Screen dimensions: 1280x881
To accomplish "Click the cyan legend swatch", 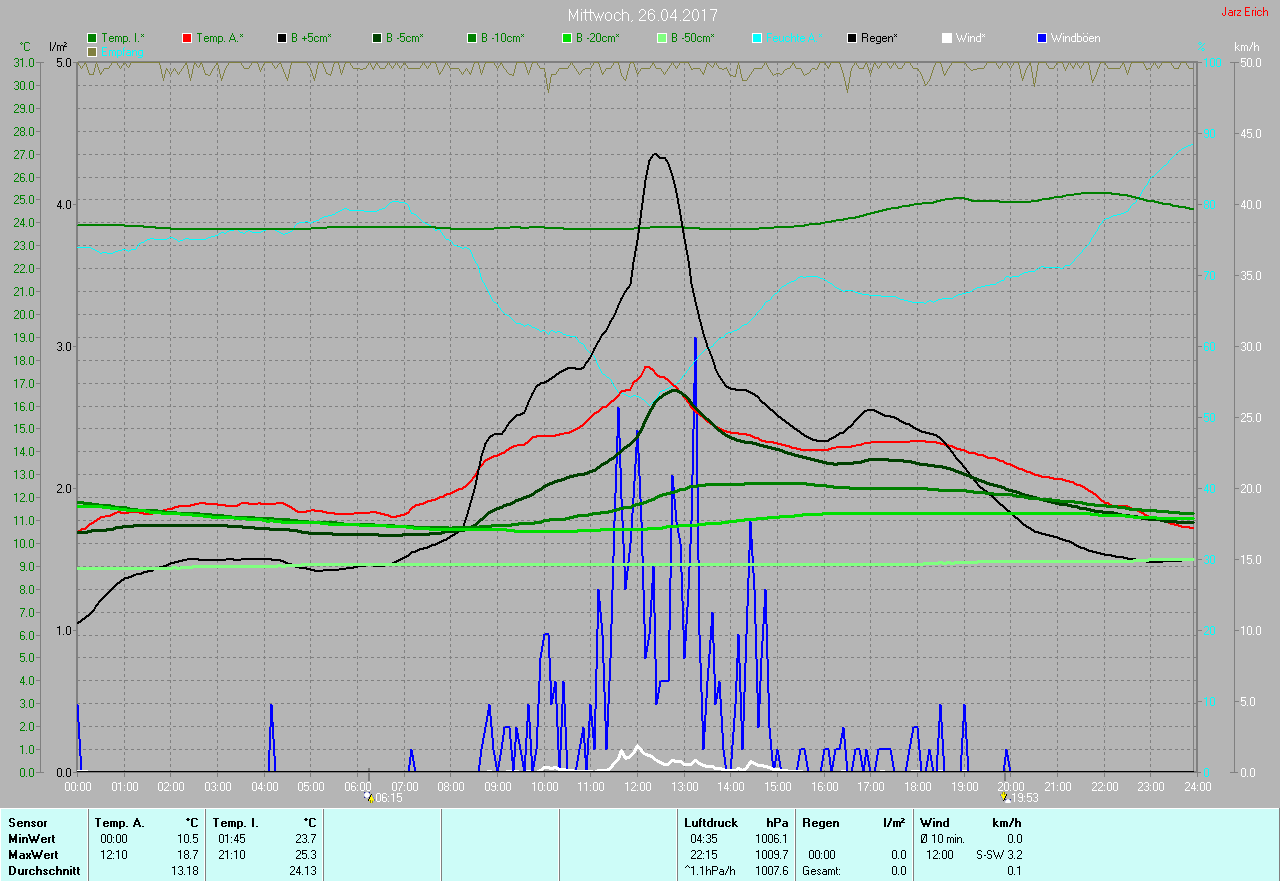I will 757,38.
